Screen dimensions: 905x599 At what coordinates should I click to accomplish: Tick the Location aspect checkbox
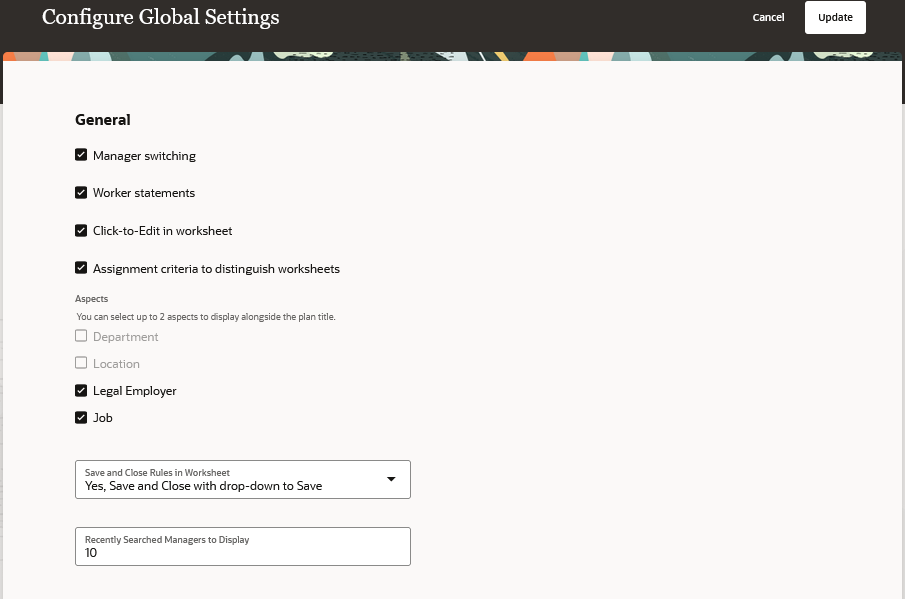pyautogui.click(x=81, y=363)
